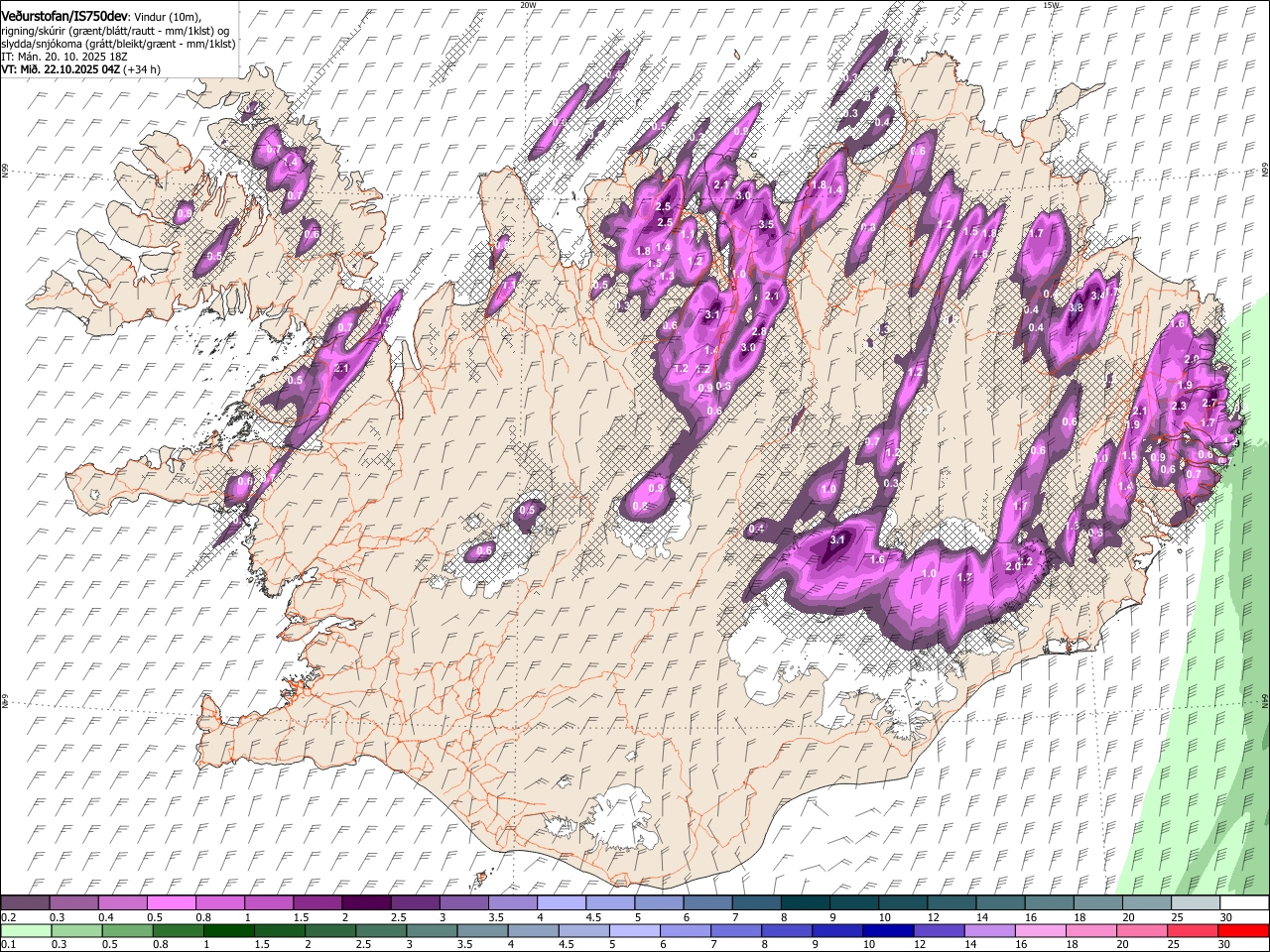Select bright pink swatch between 0.5 and 0.8
Screen dimensions: 1270x952
coord(171,903)
